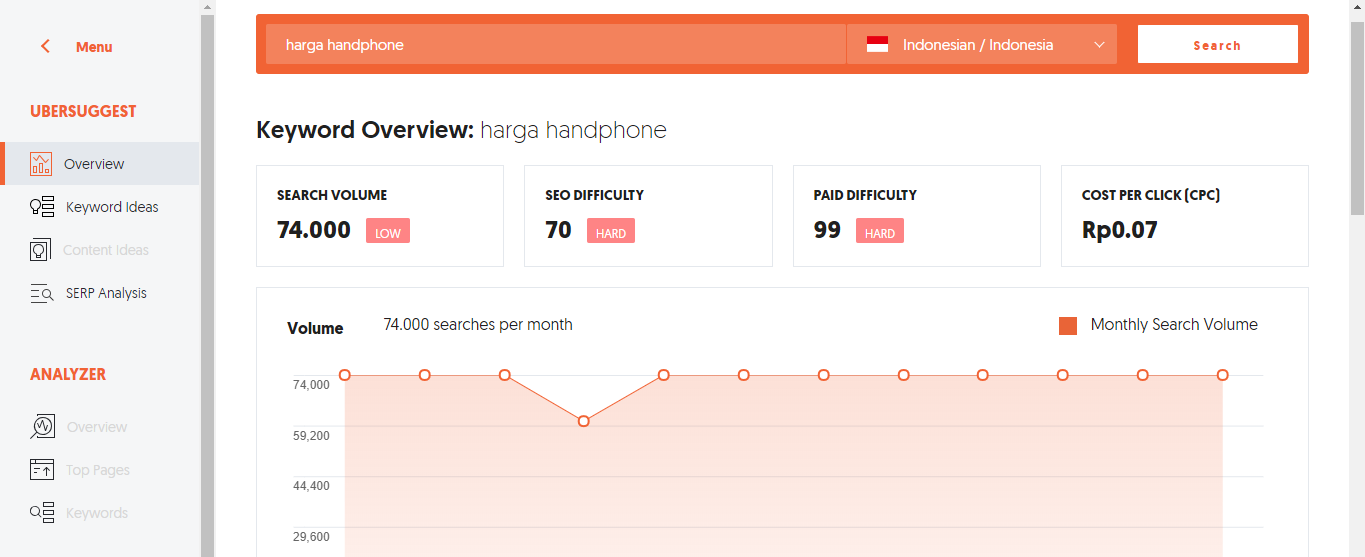Click the 74.000 searches per month text
Image resolution: width=1365 pixels, height=557 pixels.
[478, 325]
